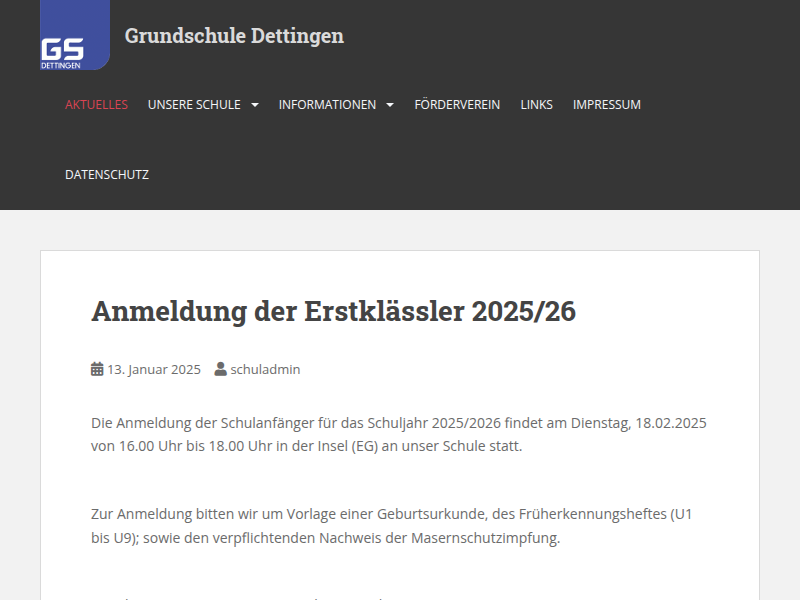Click the chevron next to UNSERE SCHULE
The width and height of the screenshot is (800, 600).
tap(255, 104)
